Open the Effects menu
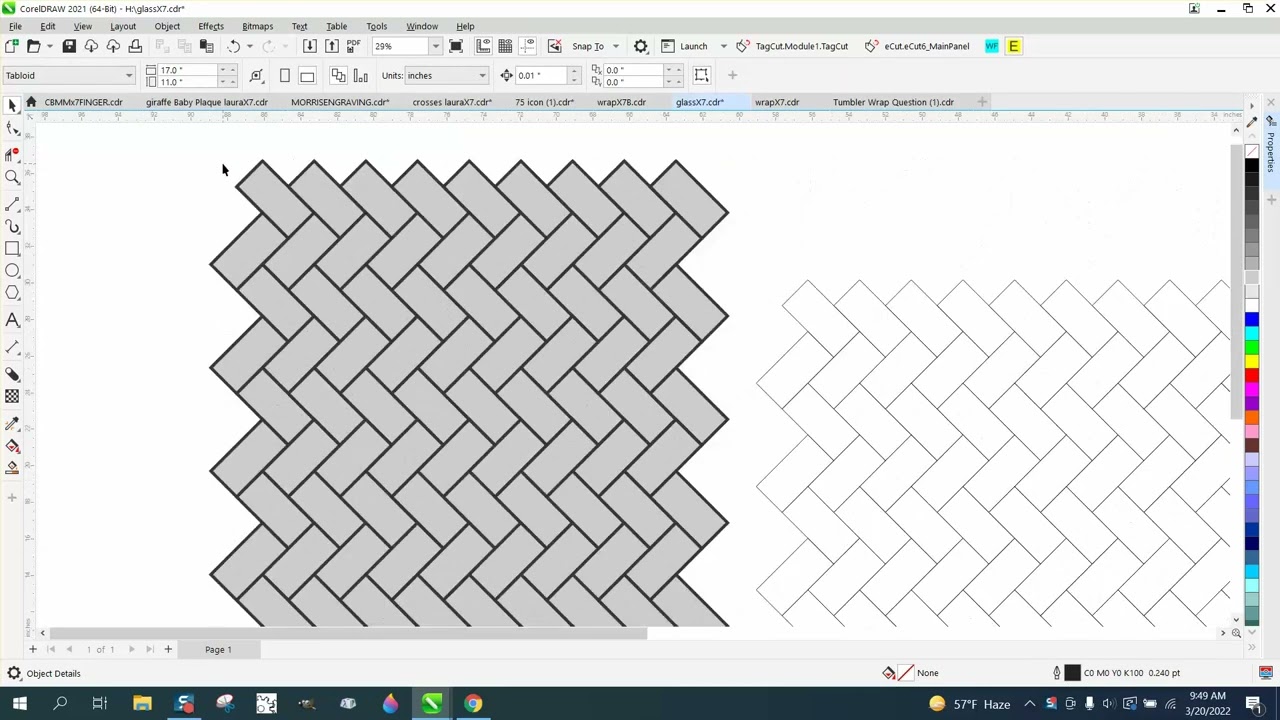Viewport: 1280px width, 720px height. [211, 26]
